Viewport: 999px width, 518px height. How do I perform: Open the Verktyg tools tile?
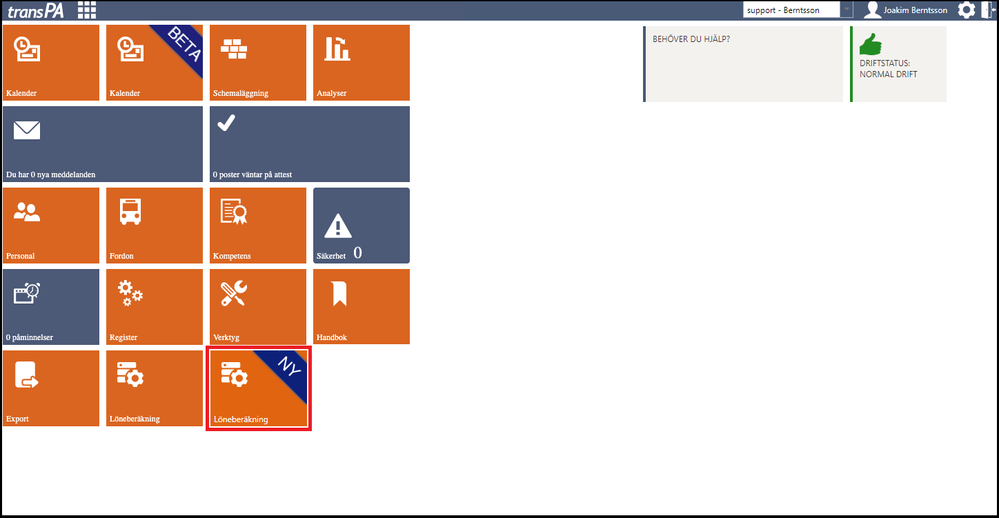tap(258, 306)
